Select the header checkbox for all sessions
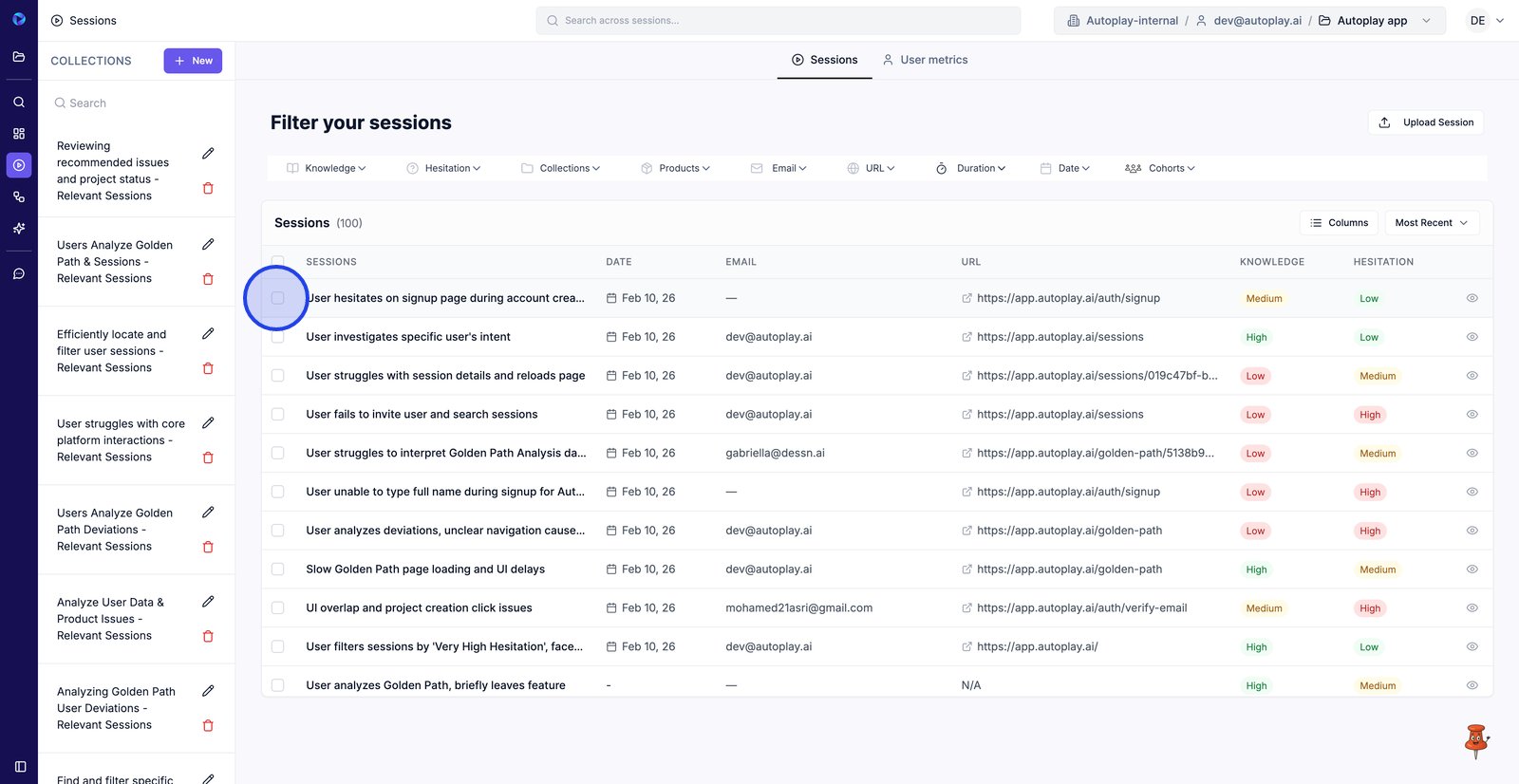 coord(278,262)
